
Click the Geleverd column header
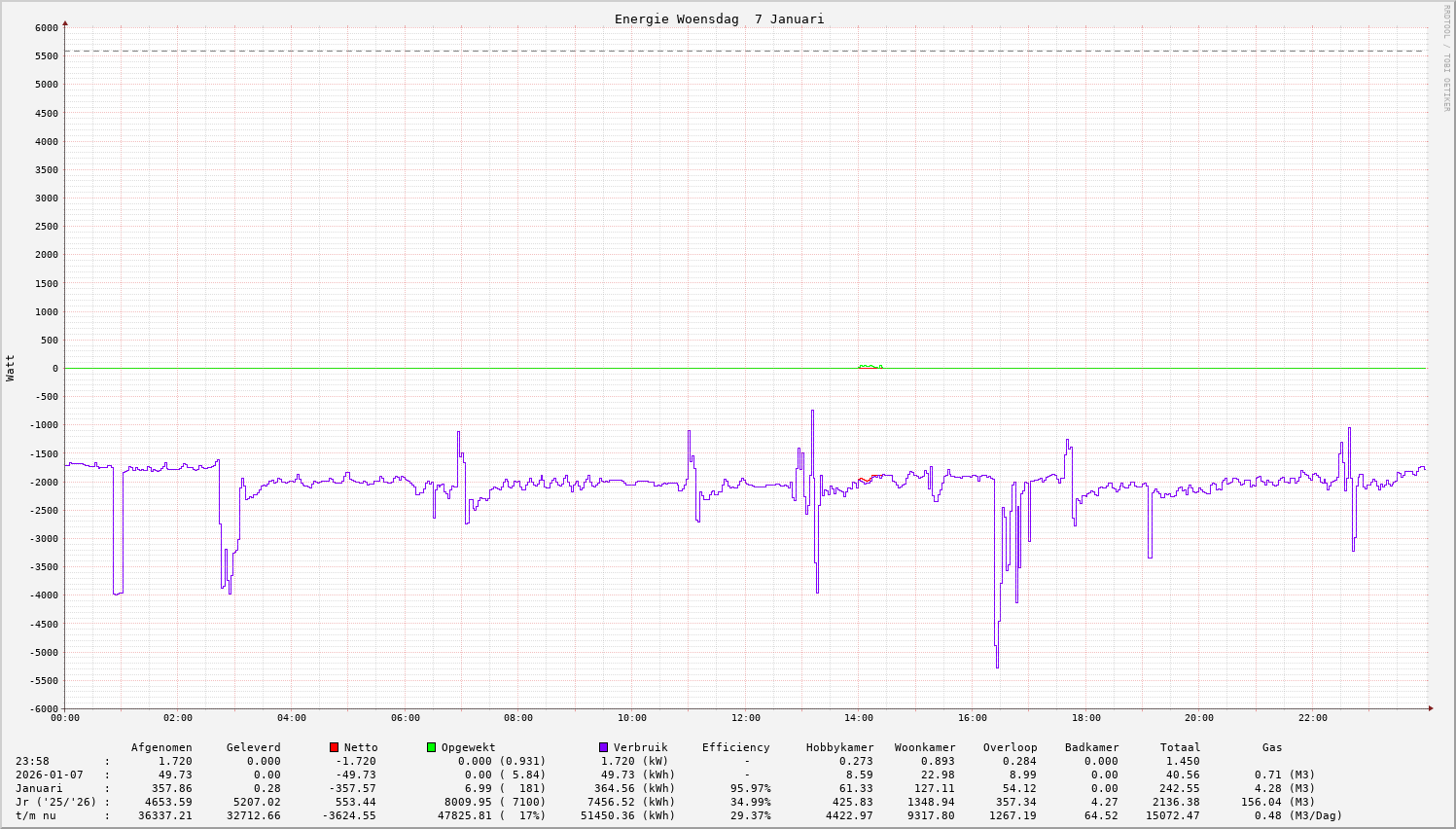253,748
